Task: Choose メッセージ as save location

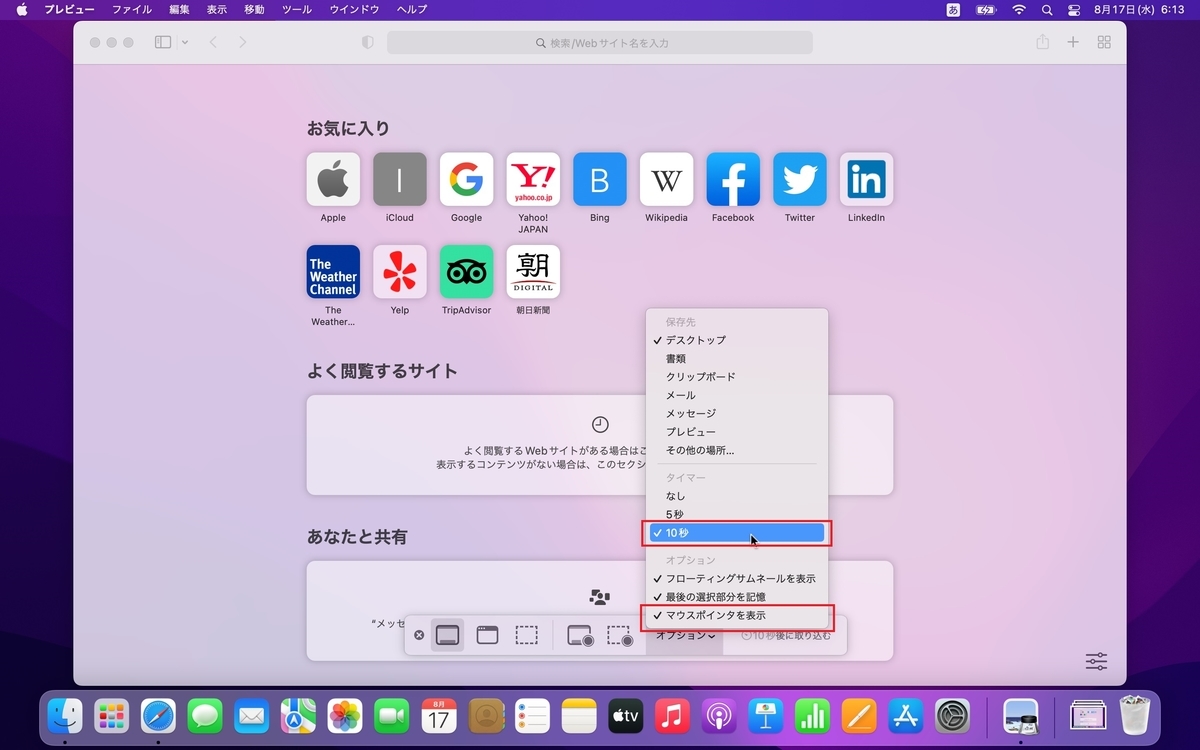Action: click(x=737, y=413)
